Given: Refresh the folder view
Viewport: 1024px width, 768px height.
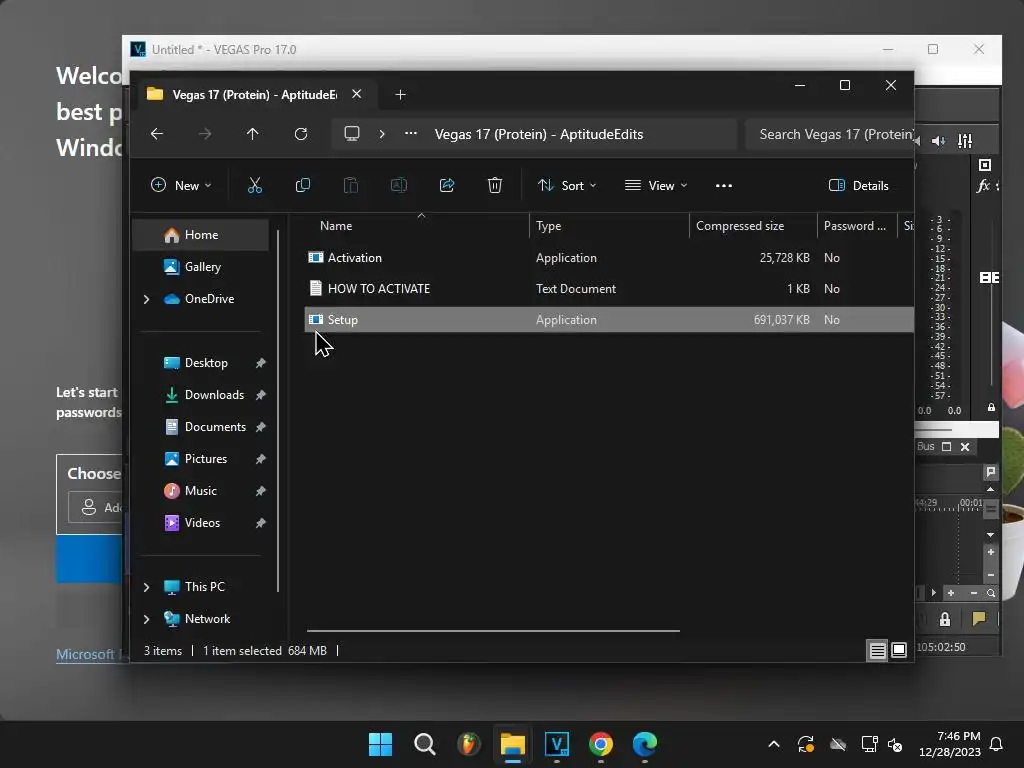Looking at the screenshot, I should click(300, 134).
